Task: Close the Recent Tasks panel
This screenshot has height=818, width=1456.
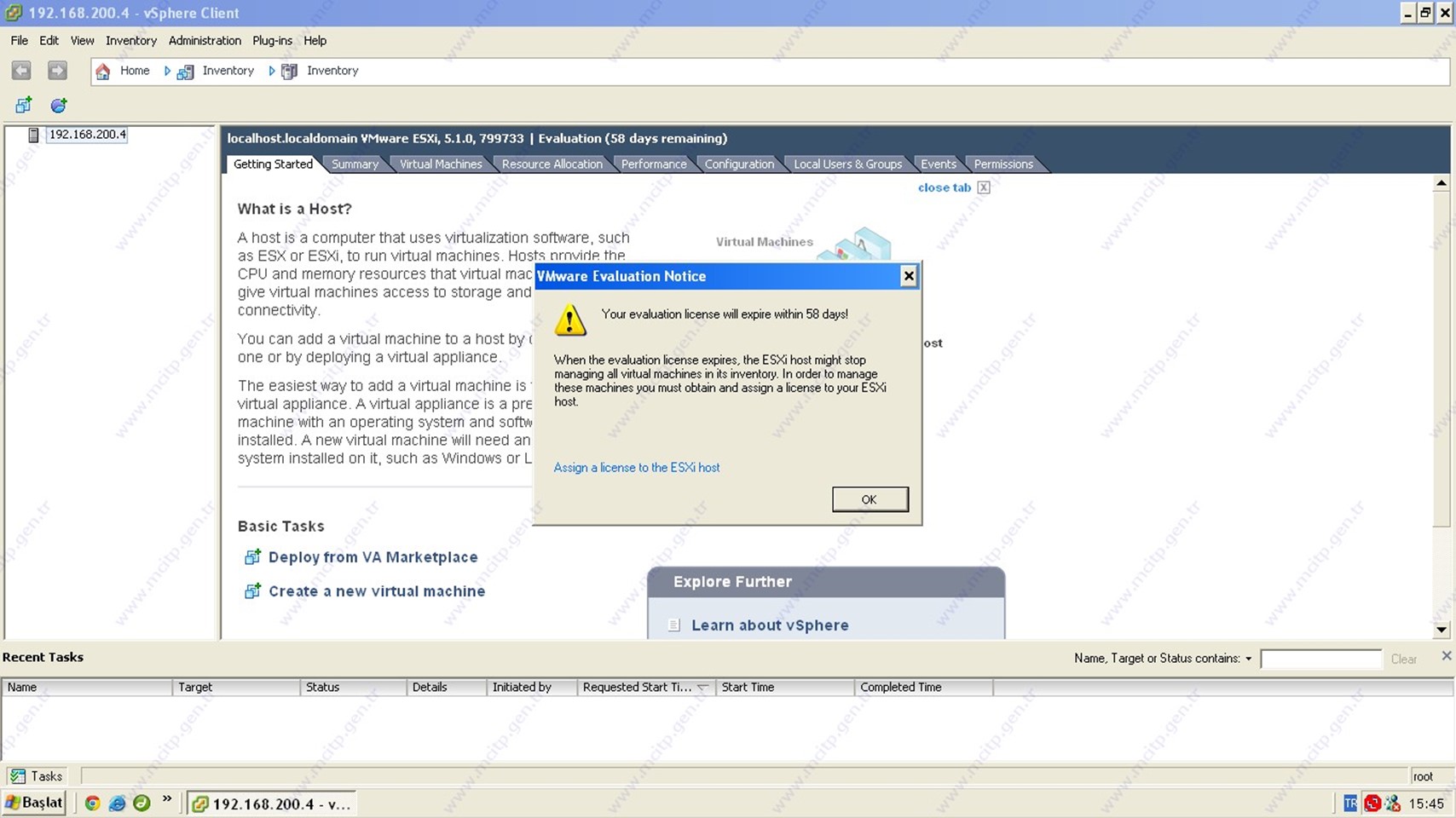Action: (x=1446, y=655)
